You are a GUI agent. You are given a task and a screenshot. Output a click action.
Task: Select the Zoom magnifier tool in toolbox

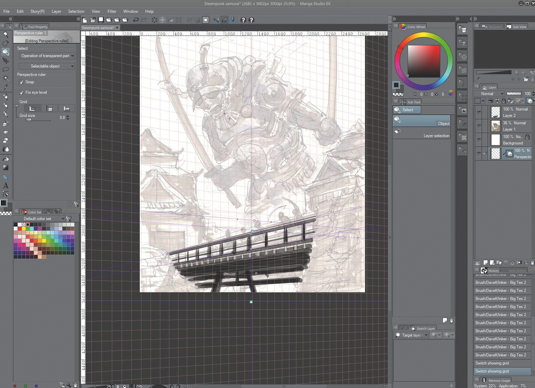pos(5,34)
